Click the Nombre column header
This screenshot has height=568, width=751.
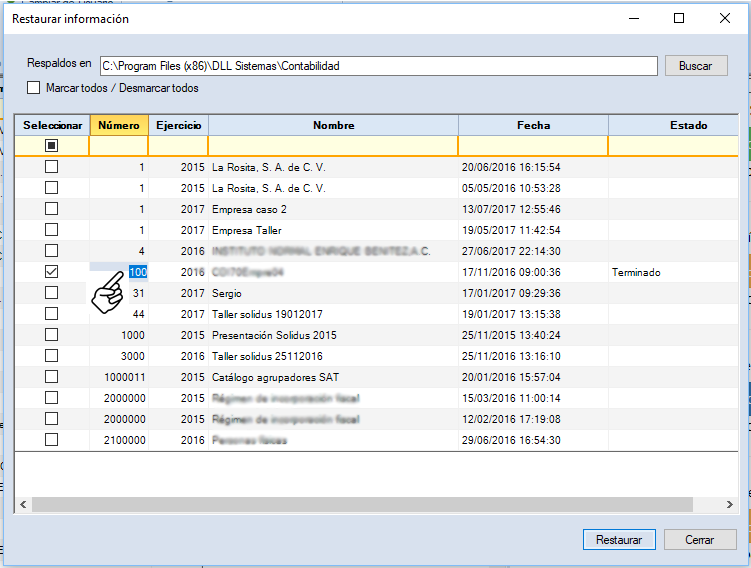333,126
